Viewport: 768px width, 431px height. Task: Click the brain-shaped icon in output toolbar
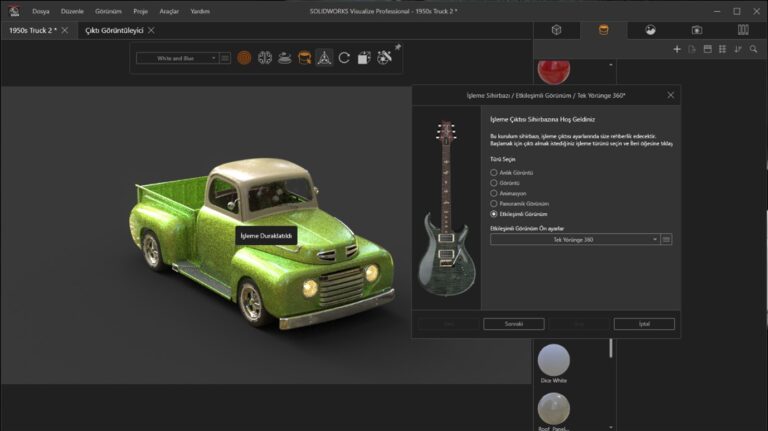click(x=264, y=58)
